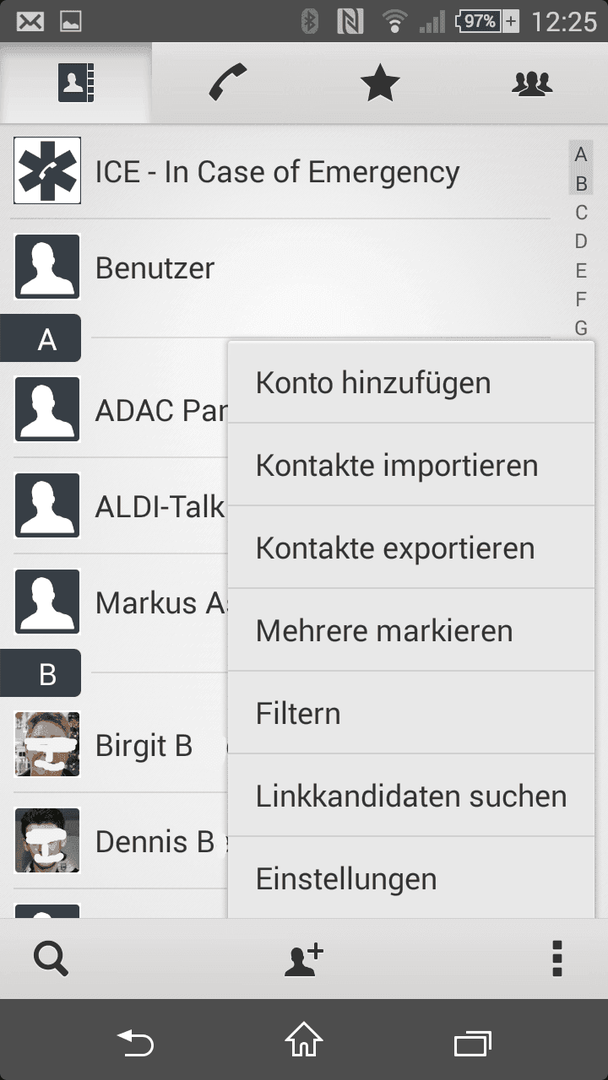
Task: Tap the Android back navigation button
Action: (136, 1042)
